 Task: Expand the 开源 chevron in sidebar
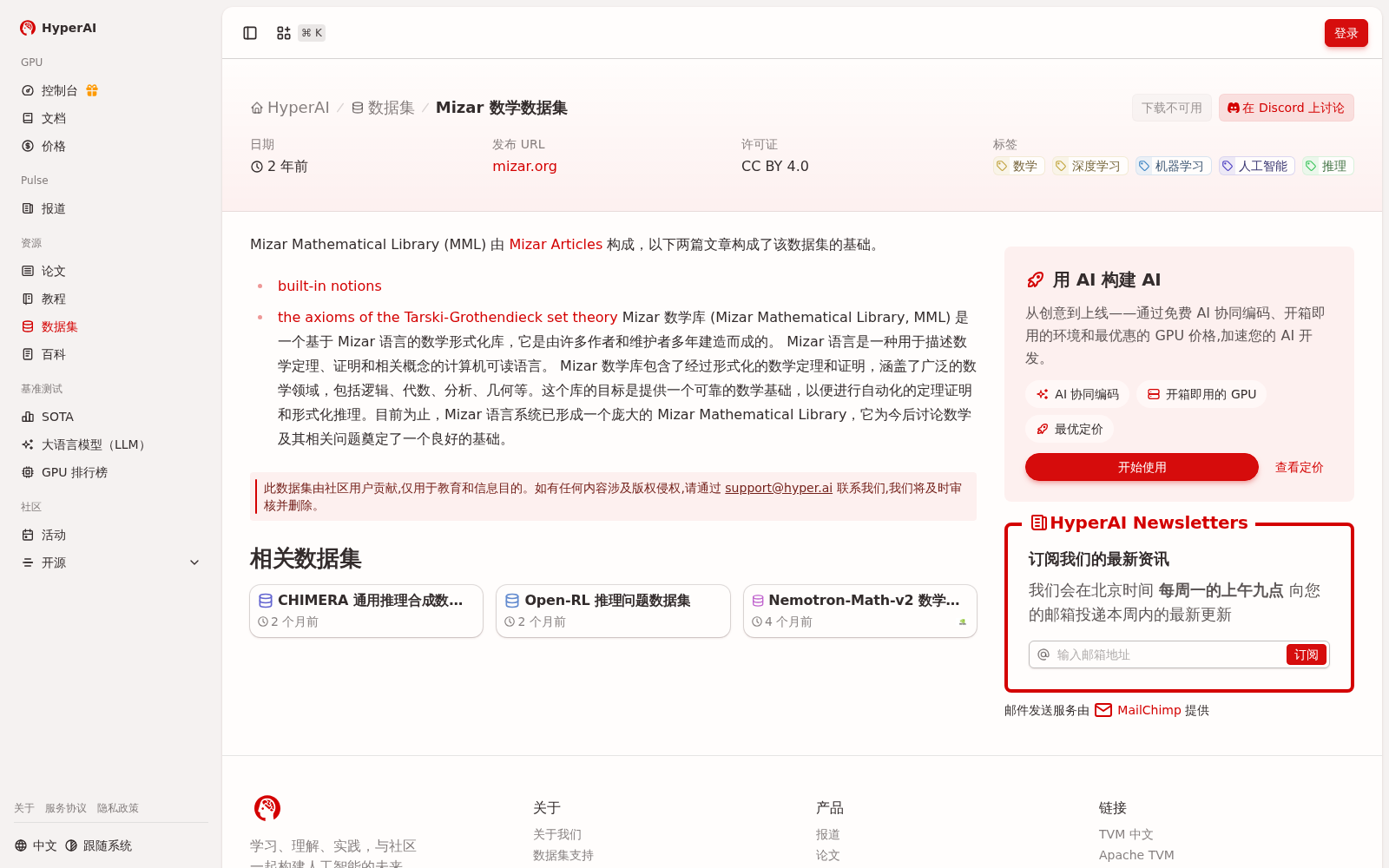194,562
